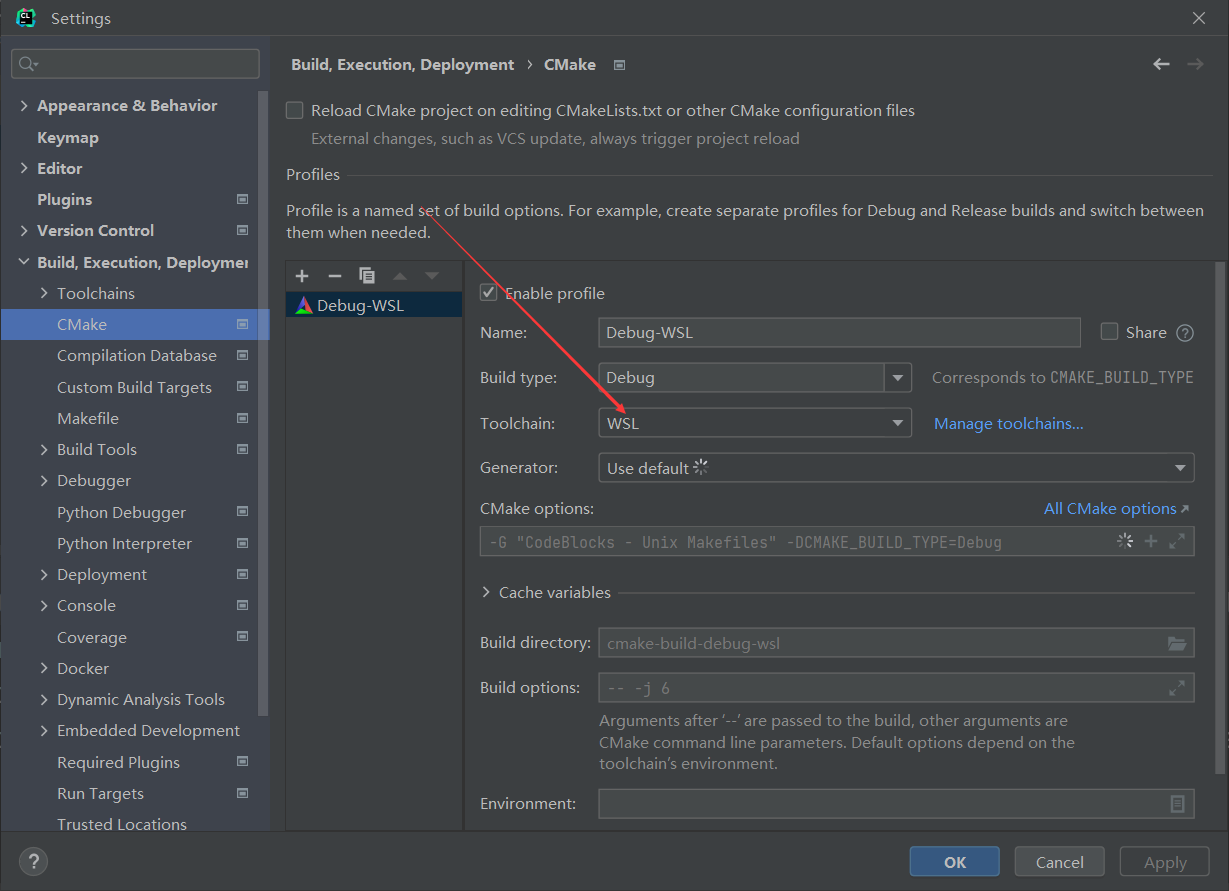Enable Reload CMake project on editing checkbox

point(295,110)
